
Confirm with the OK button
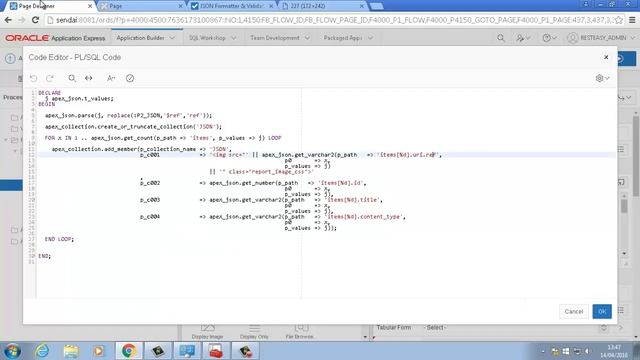point(602,311)
